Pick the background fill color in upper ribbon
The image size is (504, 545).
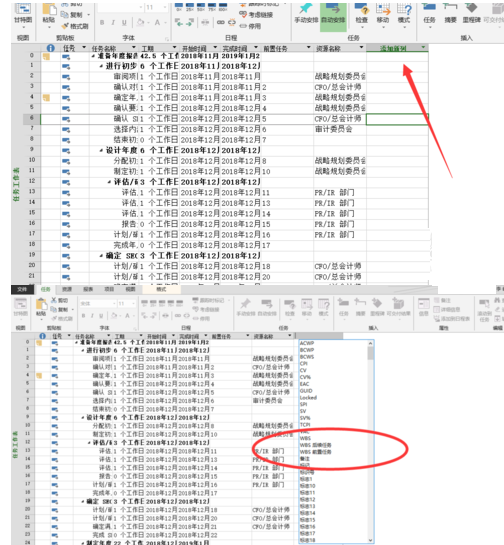click(140, 23)
